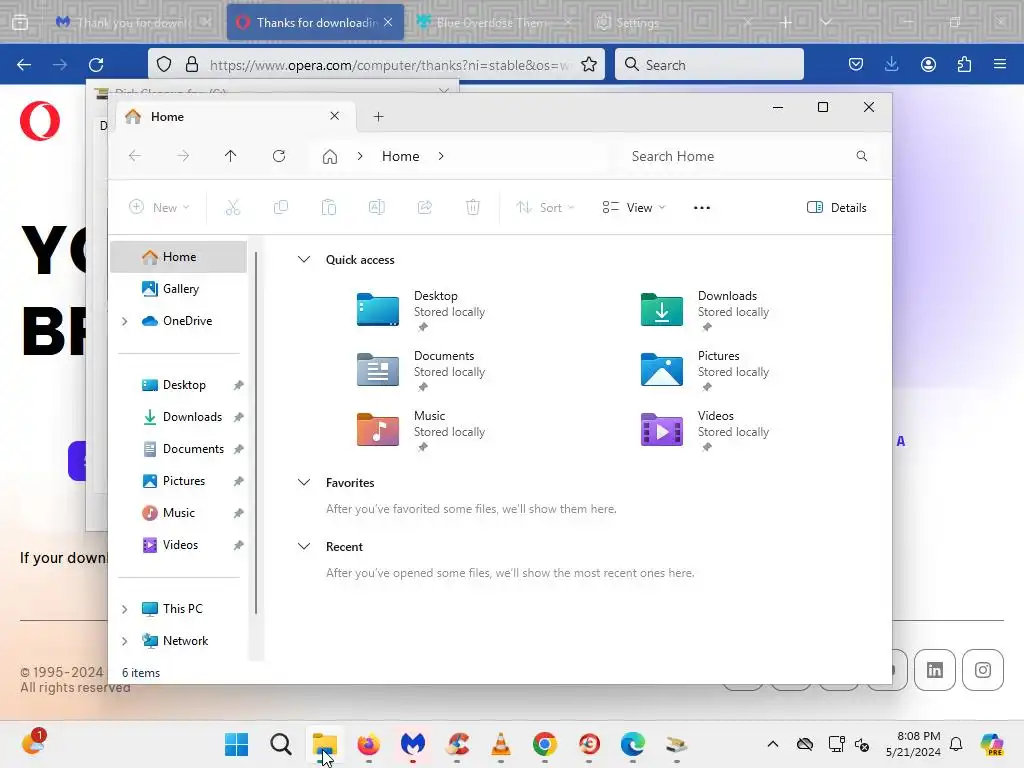Click the Rename icon in Explorer toolbar
1024x768 pixels.
377,208
